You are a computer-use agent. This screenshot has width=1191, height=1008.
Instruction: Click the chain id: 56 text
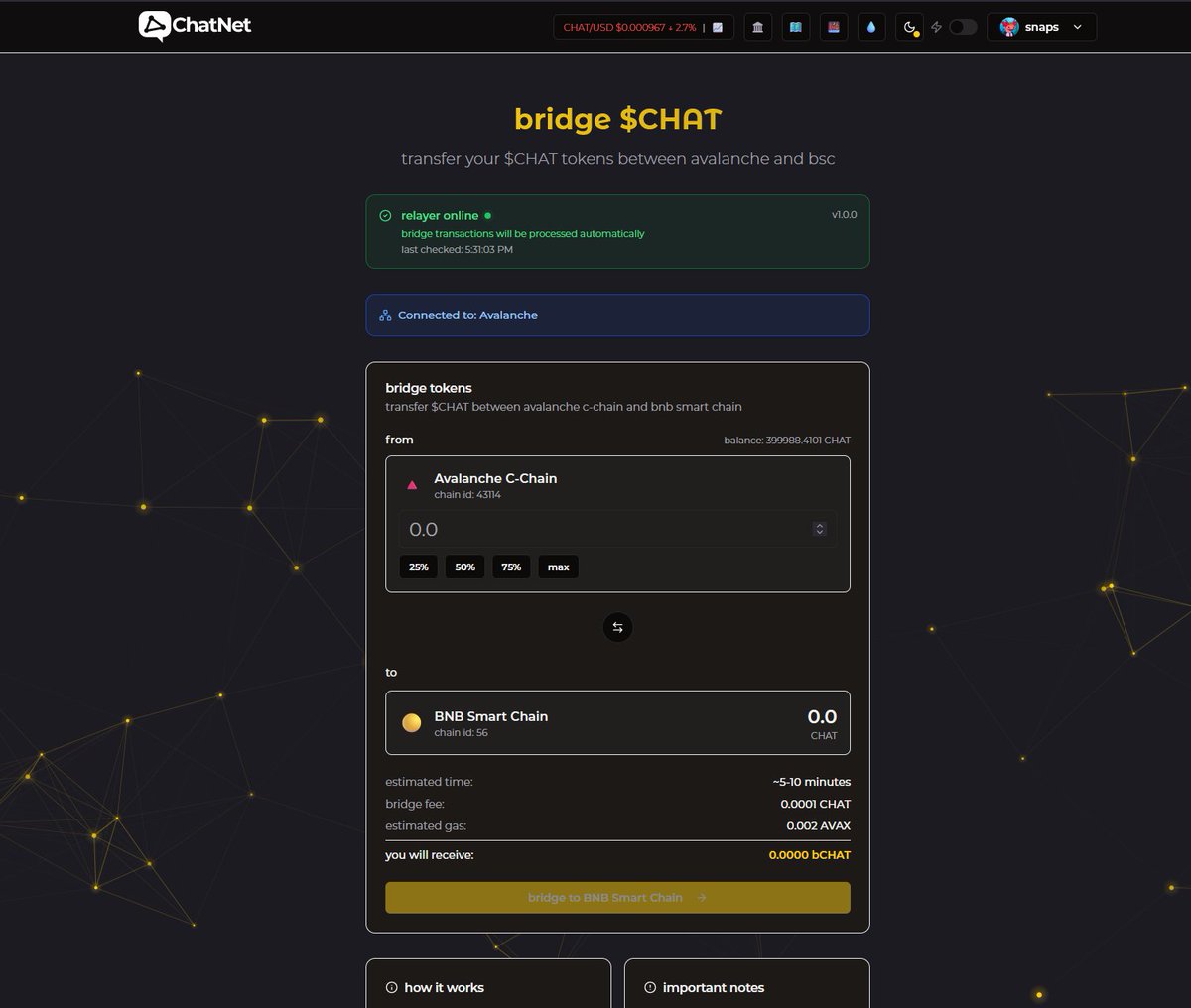pos(461,733)
